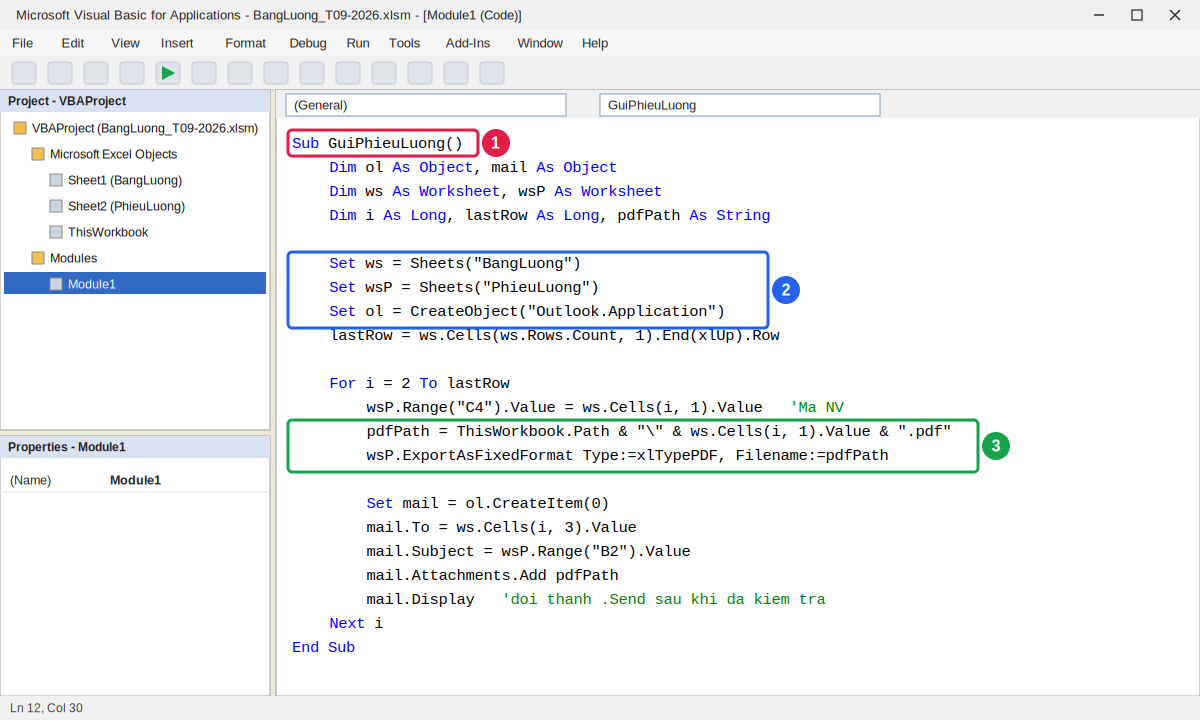This screenshot has height=720, width=1200.
Task: Select Sheet2 (PhieuLuong) in the project tree
Action: (126, 206)
